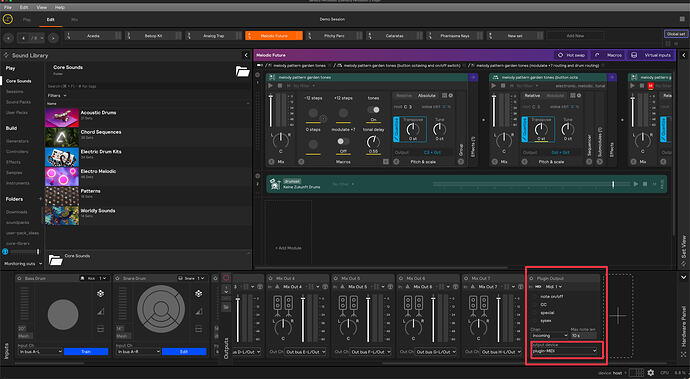Open the File menu
Image resolution: width=690 pixels, height=379 pixels.
click(x=8, y=7)
